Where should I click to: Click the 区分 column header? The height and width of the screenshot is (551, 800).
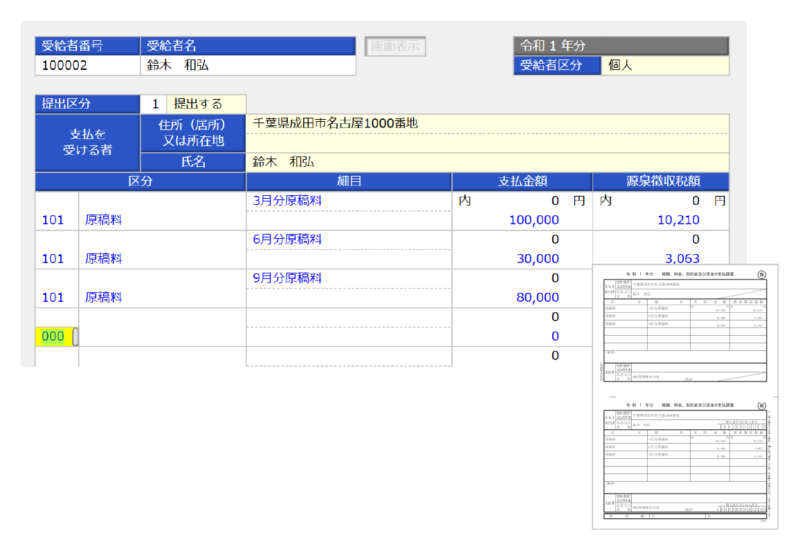(140, 181)
